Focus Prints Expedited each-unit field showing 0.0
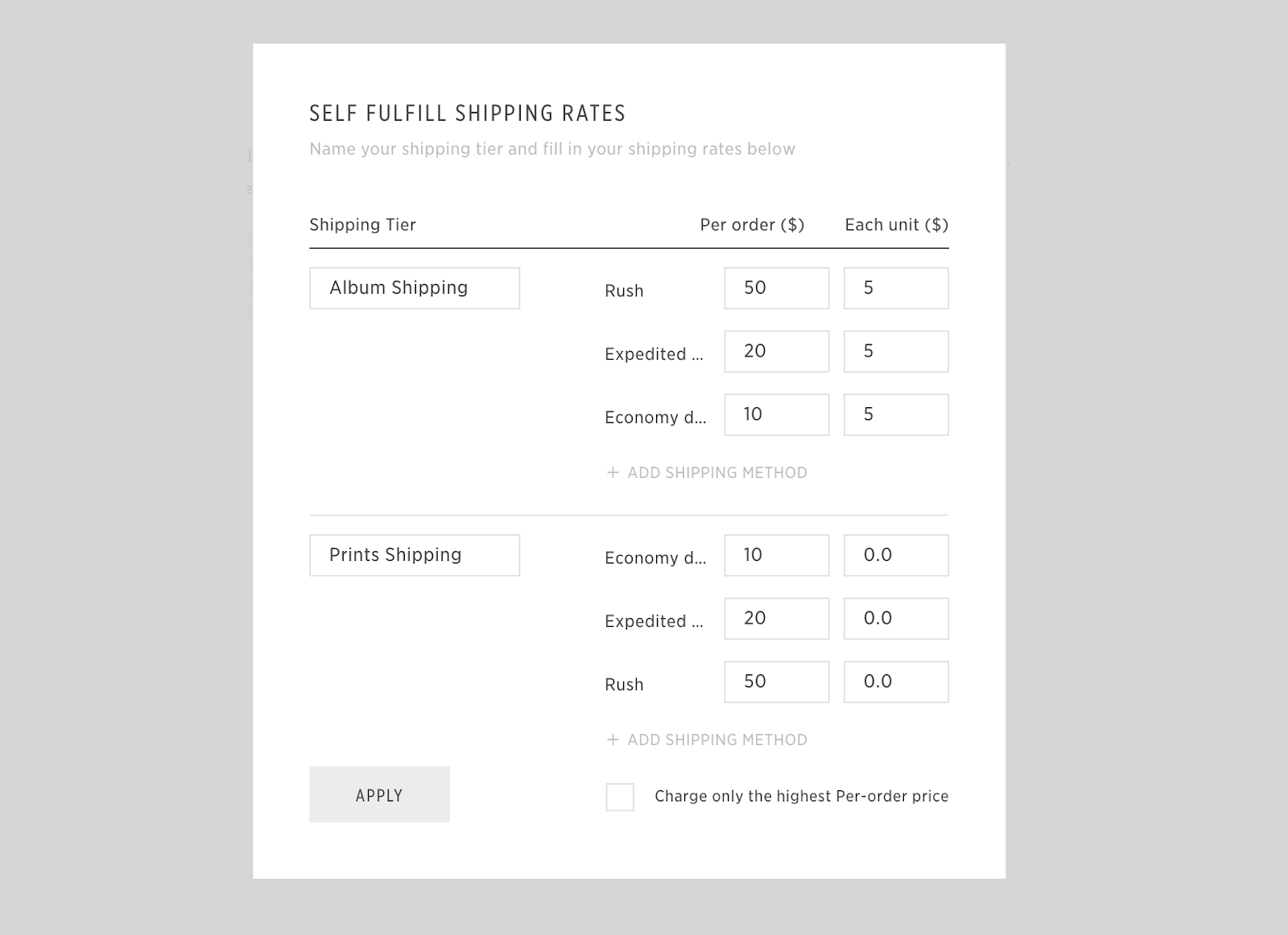Screen dimensions: 1288x935 (x=896, y=619)
